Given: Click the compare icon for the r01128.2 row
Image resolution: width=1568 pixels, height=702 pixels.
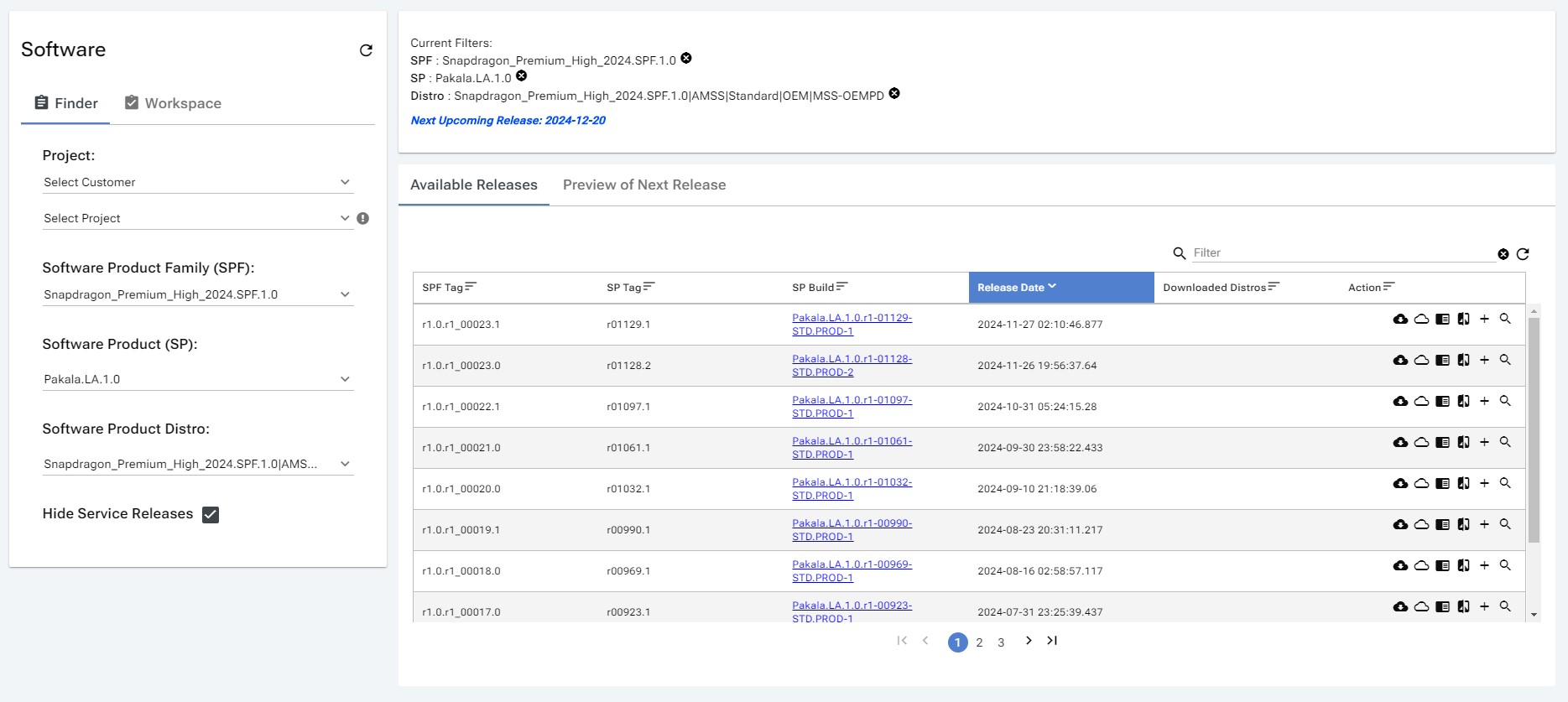Looking at the screenshot, I should 1463,360.
